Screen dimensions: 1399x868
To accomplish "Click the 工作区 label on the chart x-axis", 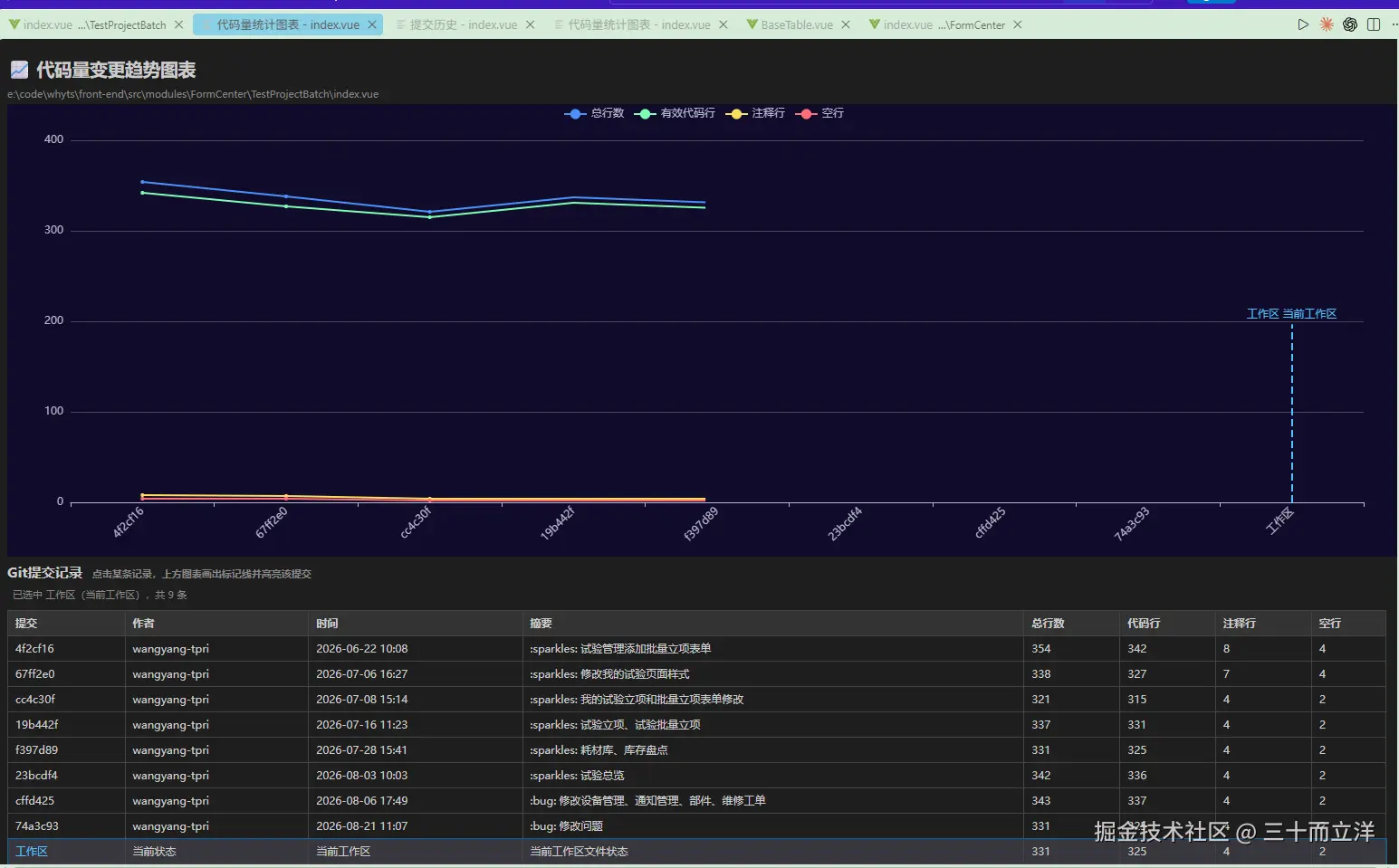I will click(1280, 520).
